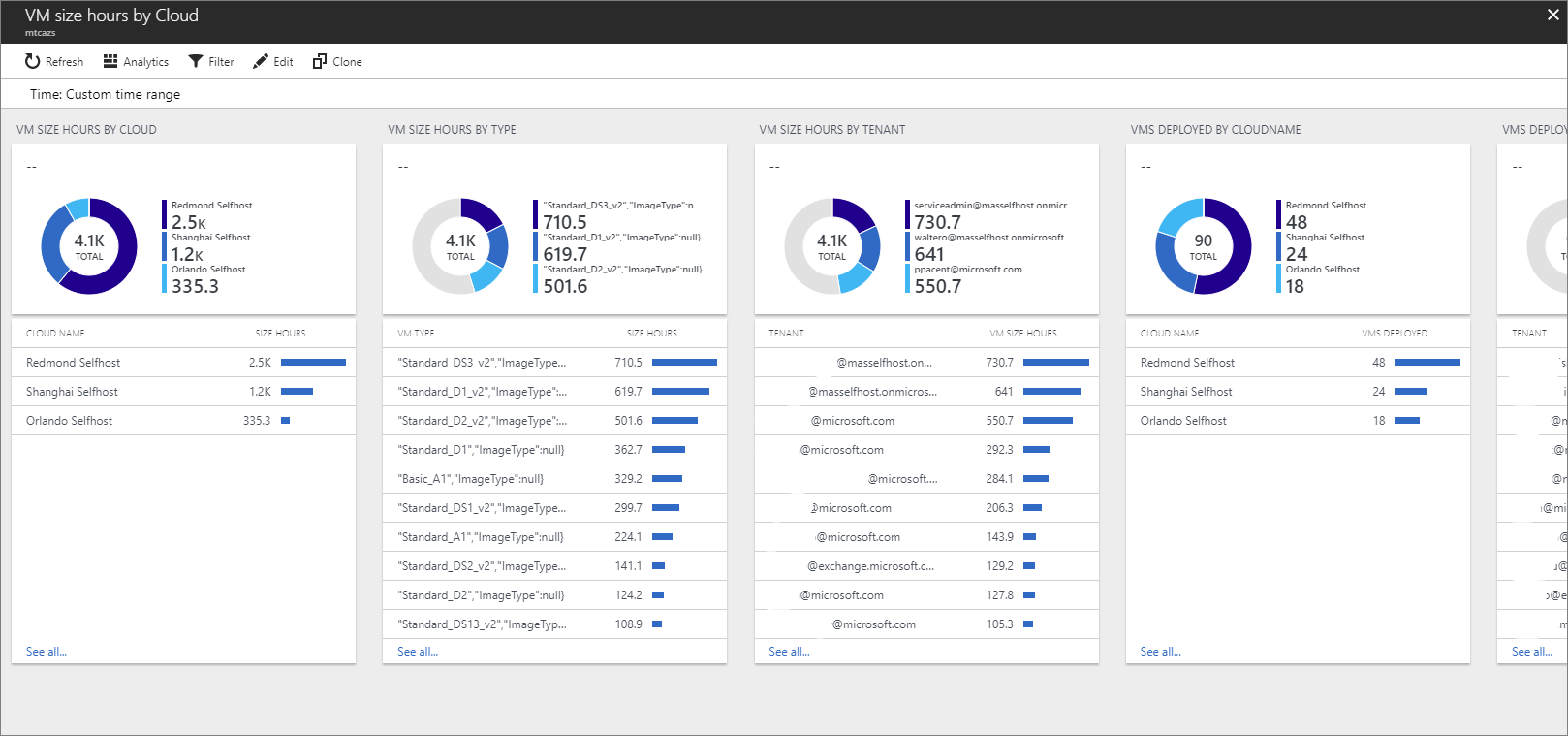The image size is (1568, 736).
Task: Click the Refresh icon in toolbar
Action: point(32,61)
